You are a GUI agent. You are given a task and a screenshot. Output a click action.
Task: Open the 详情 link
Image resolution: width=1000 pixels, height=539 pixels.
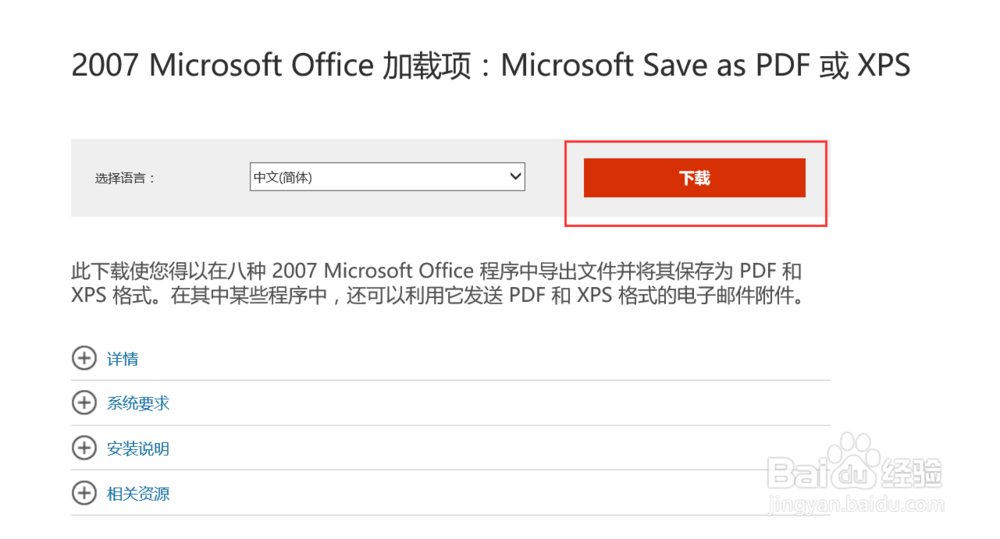122,359
